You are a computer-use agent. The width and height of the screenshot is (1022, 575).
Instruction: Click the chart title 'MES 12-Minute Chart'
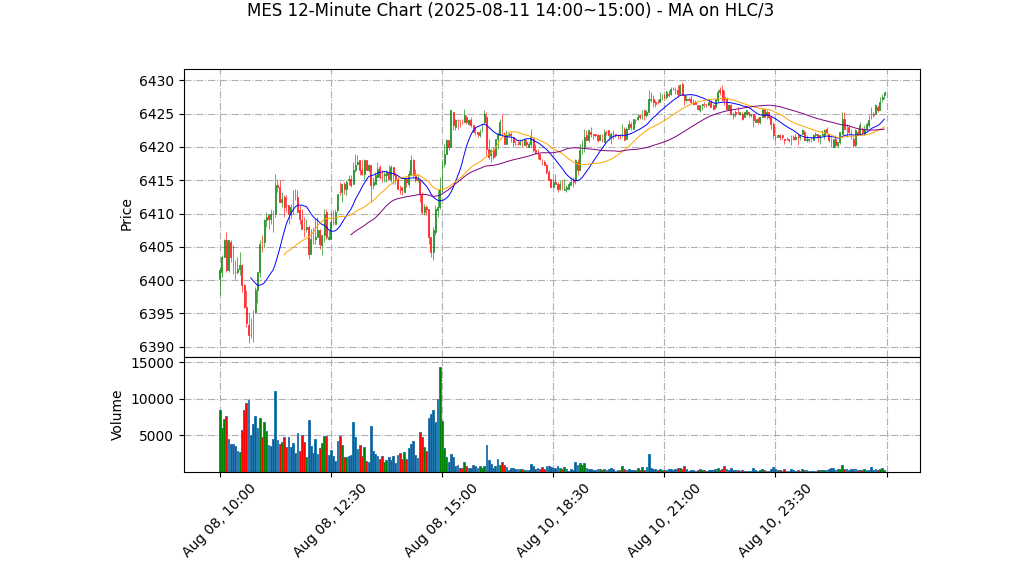coord(510,10)
